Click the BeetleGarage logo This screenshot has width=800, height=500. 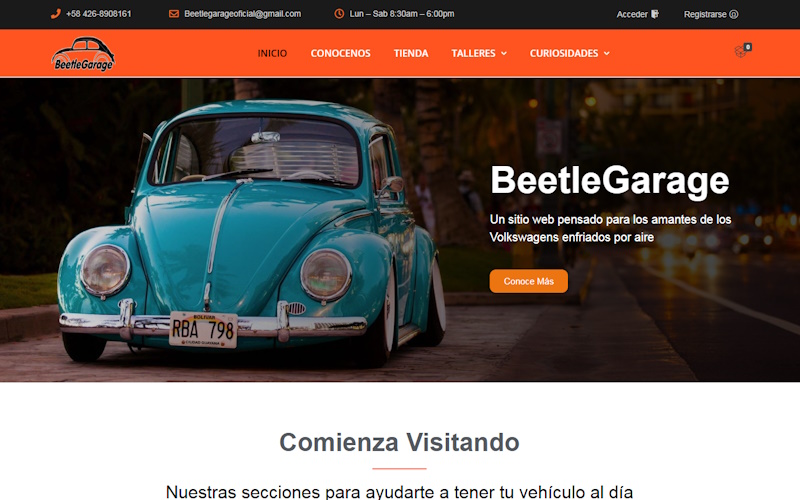(83, 54)
